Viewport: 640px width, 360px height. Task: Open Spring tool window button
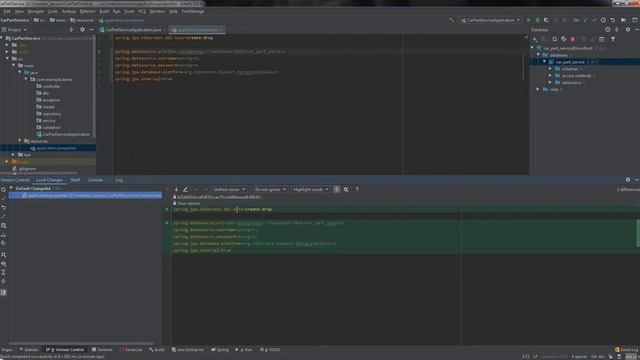[220, 350]
